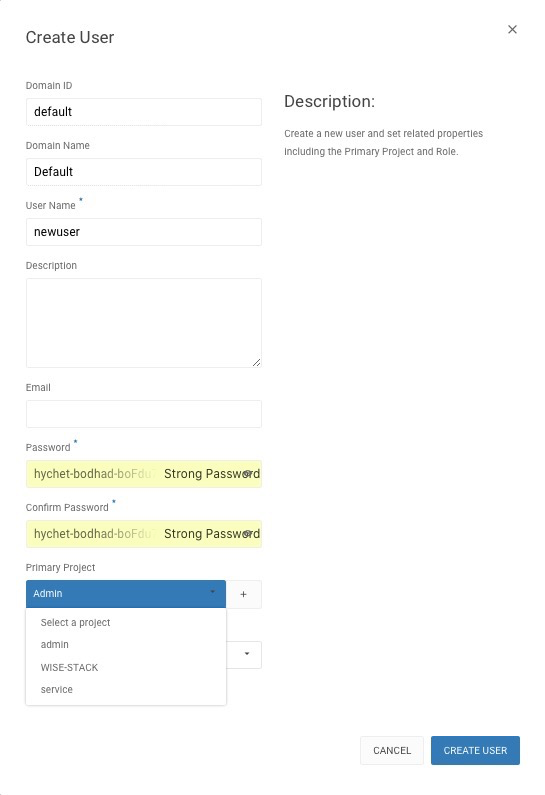545x795 pixels.
Task: Pick WISE-STACK from the project list
Action: pyautogui.click(x=69, y=668)
